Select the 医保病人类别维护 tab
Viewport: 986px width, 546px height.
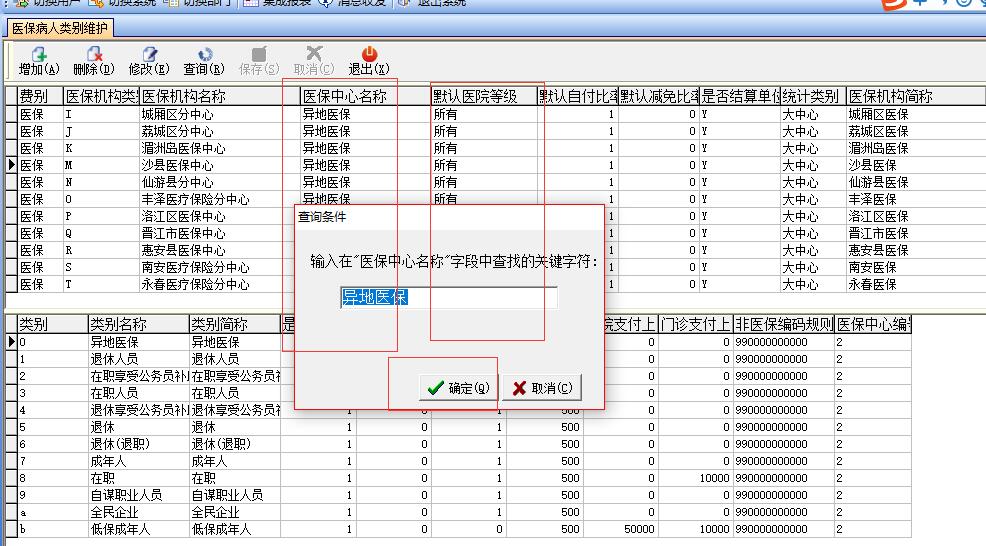(60, 28)
